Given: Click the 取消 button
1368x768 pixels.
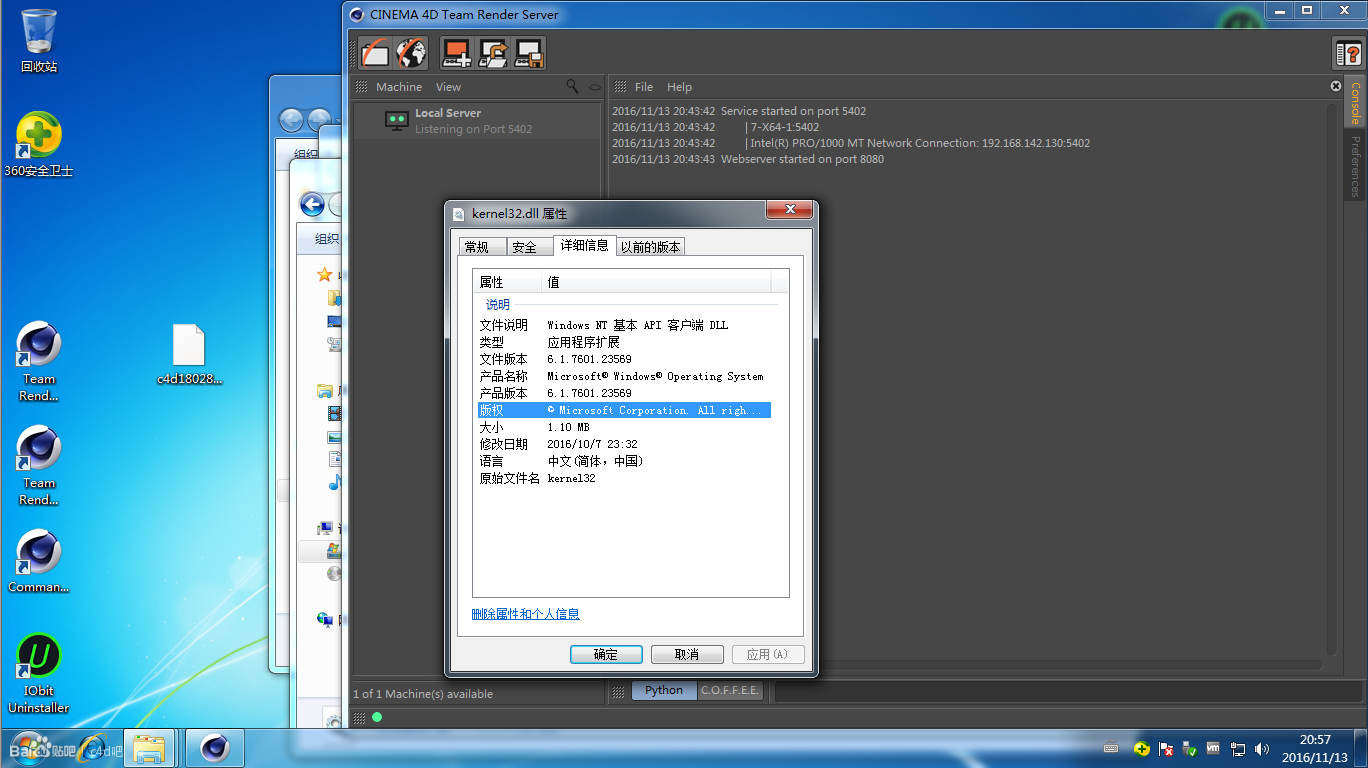Looking at the screenshot, I should coord(687,654).
